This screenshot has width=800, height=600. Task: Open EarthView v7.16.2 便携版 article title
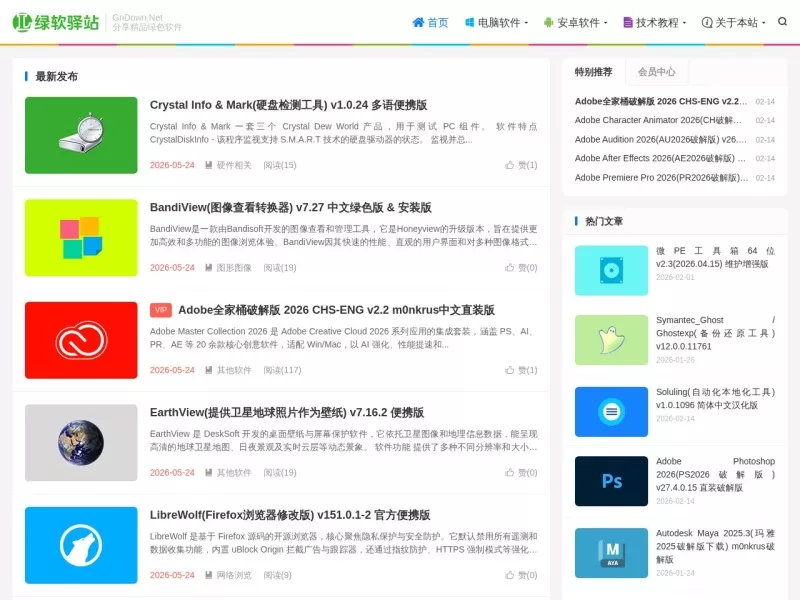(x=287, y=412)
